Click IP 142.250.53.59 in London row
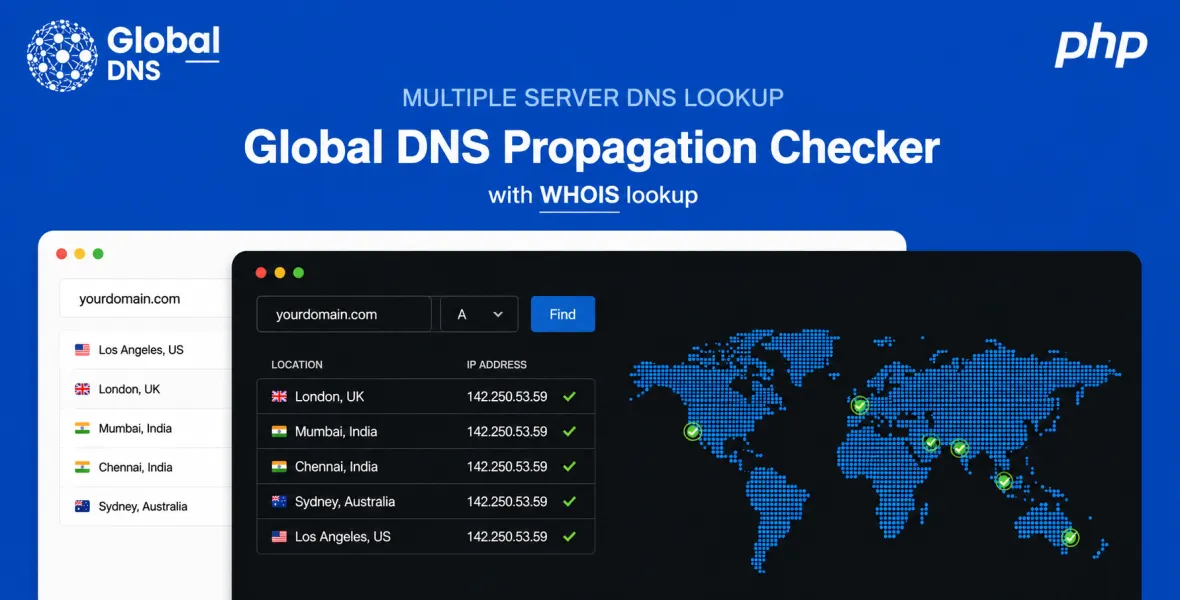Viewport: 1180px width, 600px height. click(x=507, y=396)
